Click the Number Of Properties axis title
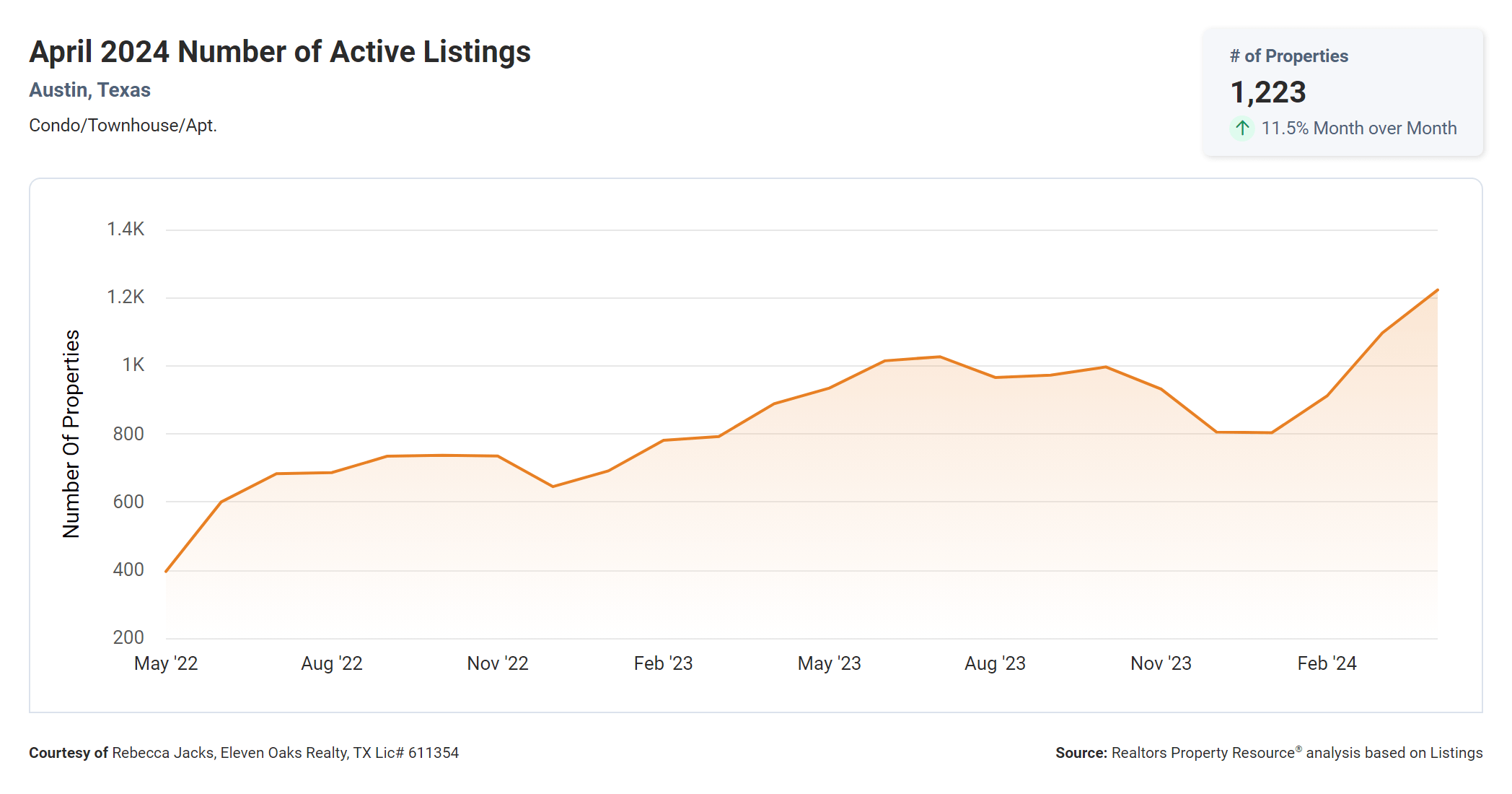The width and height of the screenshot is (1512, 794). pos(71,434)
